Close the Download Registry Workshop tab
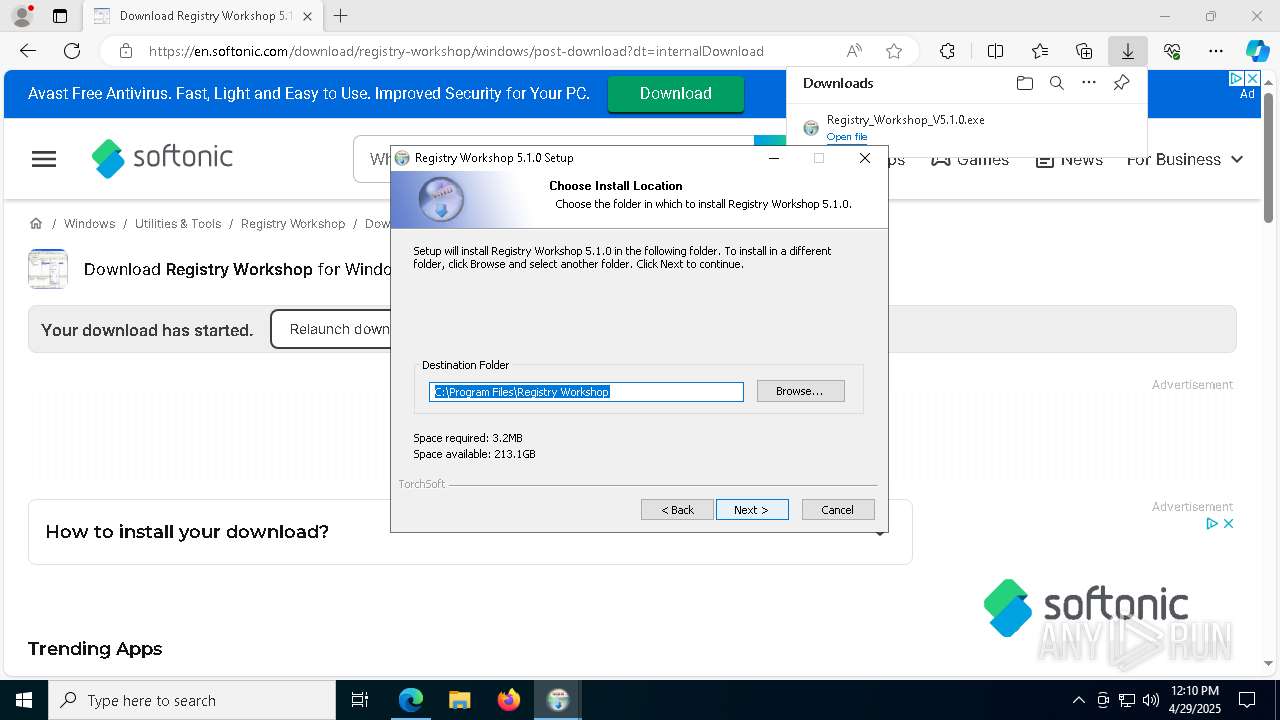Screen dimensions: 1280x720 point(308,16)
